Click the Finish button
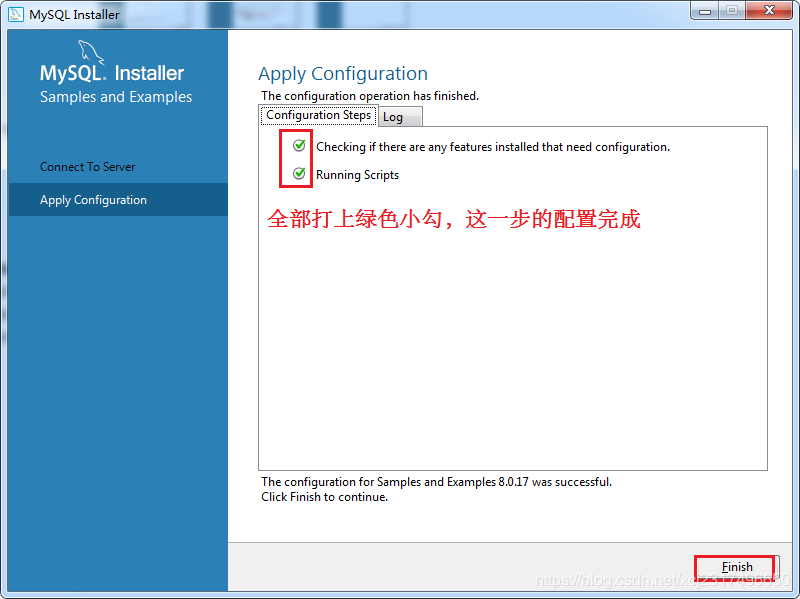This screenshot has width=800, height=599. [736, 567]
